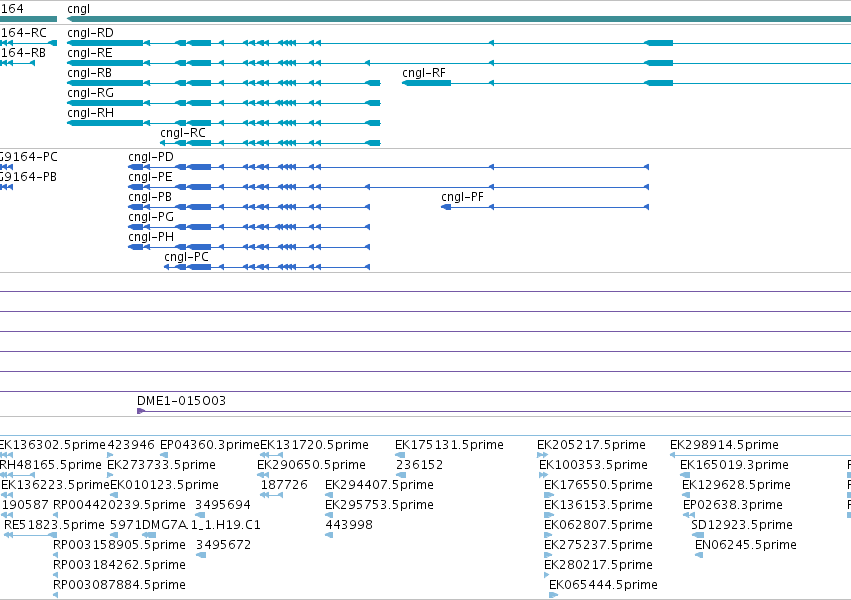The width and height of the screenshot is (851, 600).
Task: Choose transcript cngl-RH
Action: (91, 113)
